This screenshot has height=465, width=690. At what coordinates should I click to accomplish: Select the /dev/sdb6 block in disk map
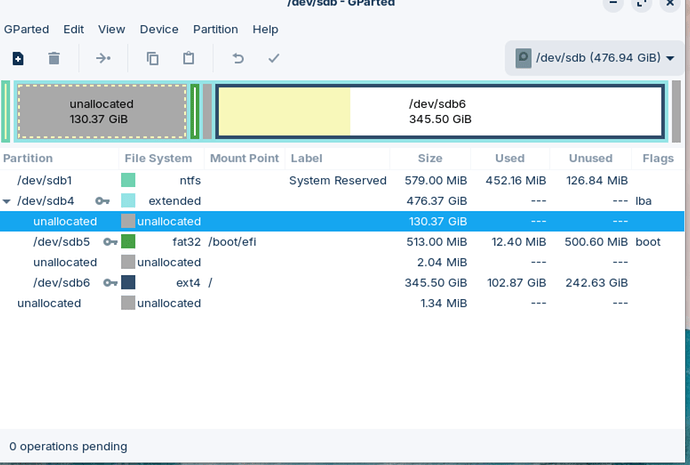(x=440, y=111)
